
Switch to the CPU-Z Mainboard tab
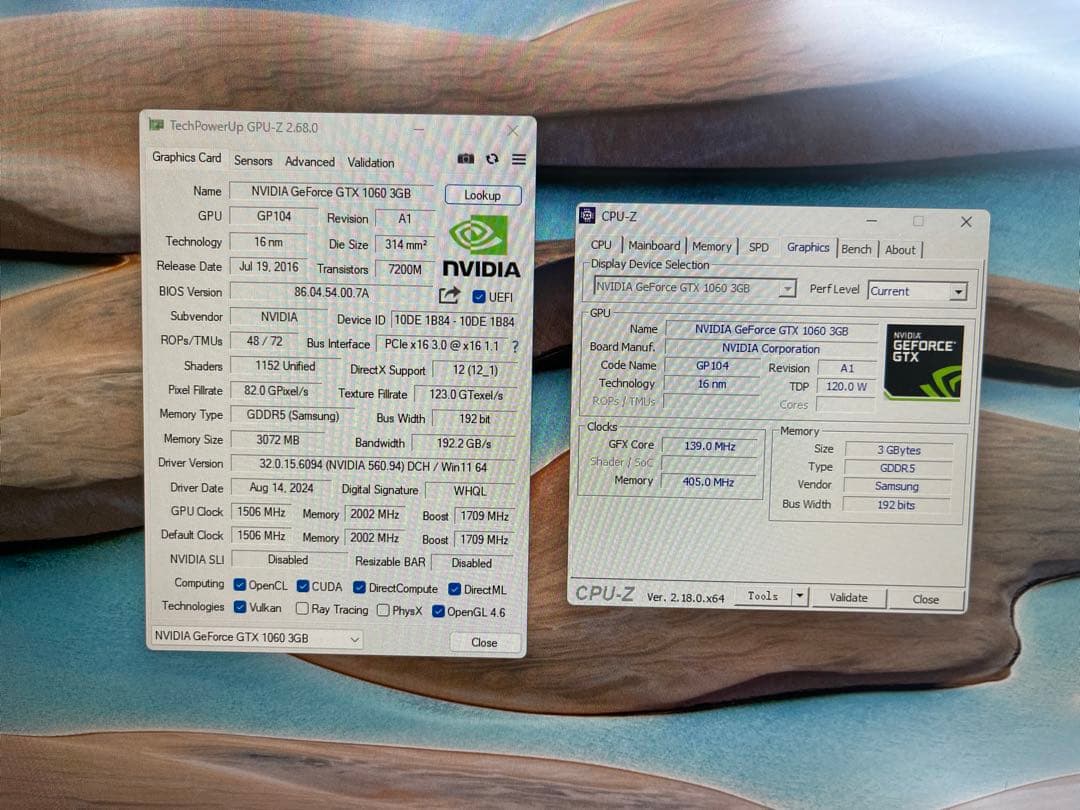pos(654,245)
